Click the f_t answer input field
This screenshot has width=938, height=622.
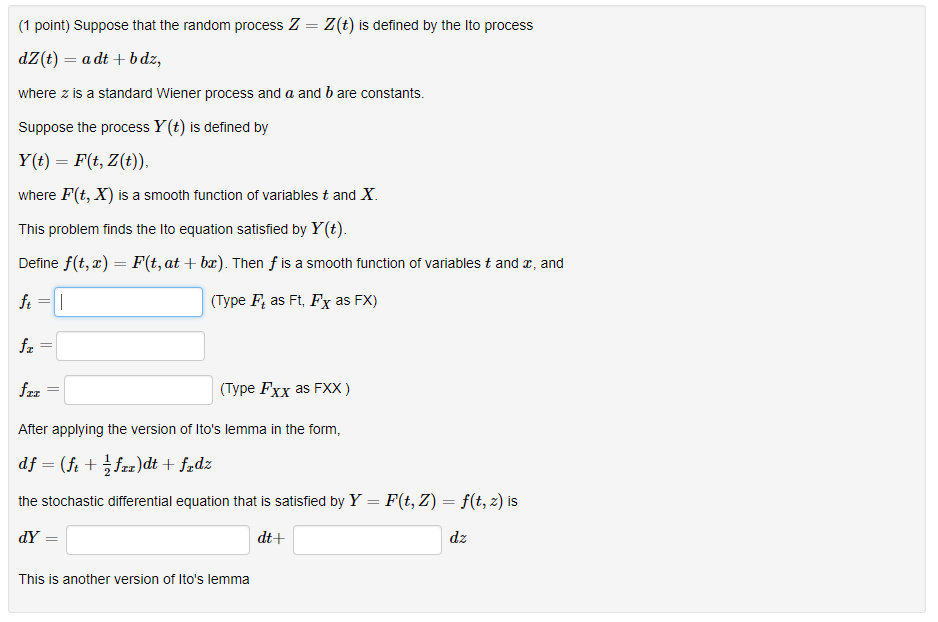[128, 301]
